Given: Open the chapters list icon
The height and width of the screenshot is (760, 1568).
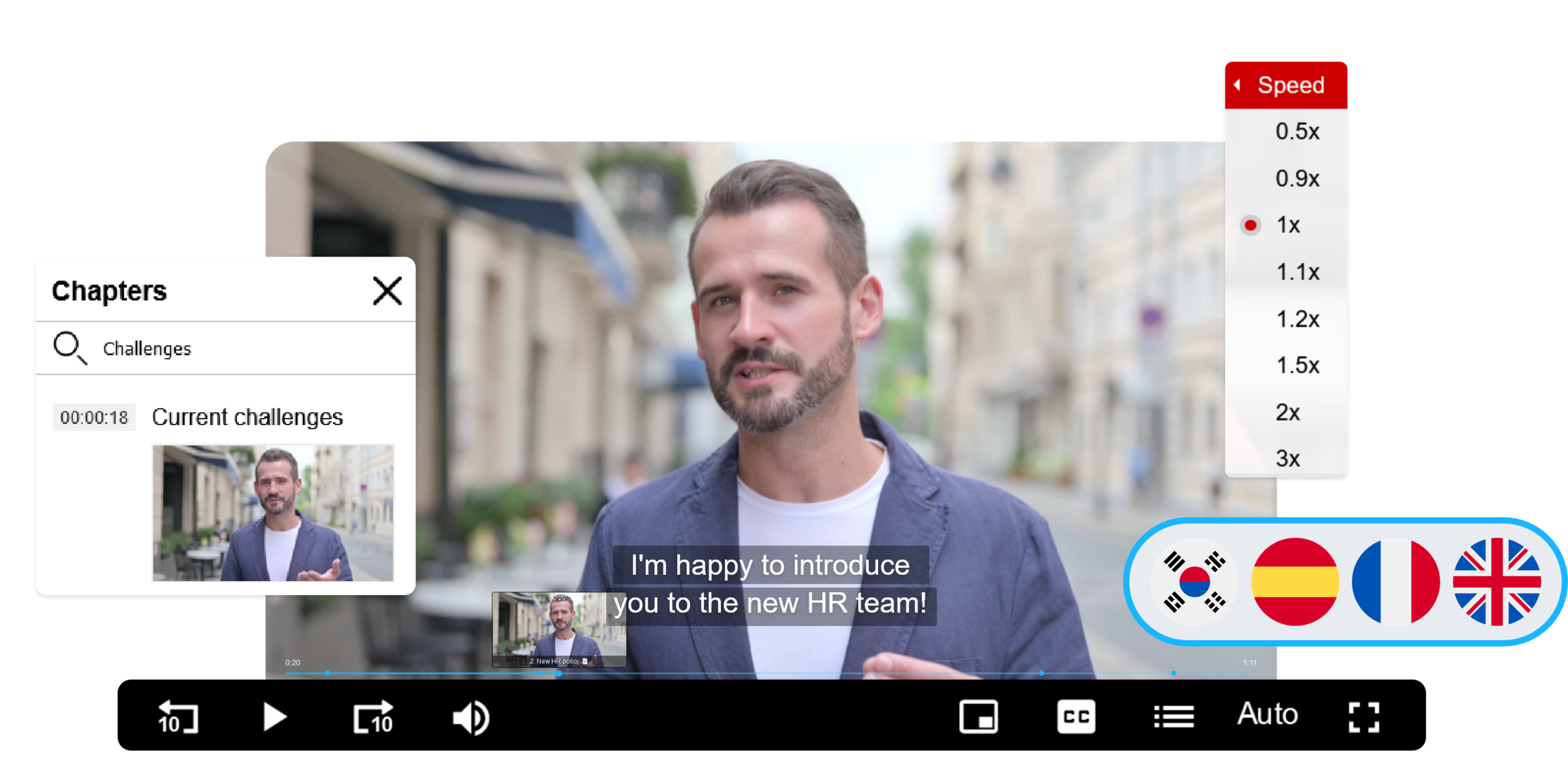Looking at the screenshot, I should coord(1174,716).
